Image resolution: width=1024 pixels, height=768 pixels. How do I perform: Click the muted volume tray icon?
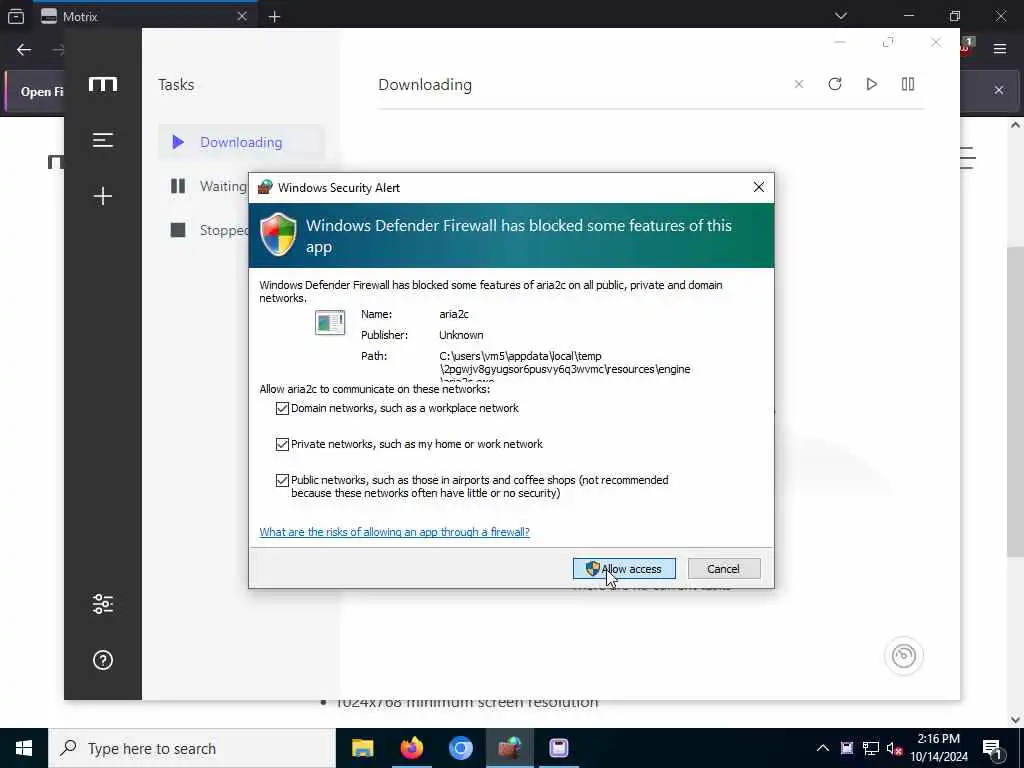[x=895, y=748]
